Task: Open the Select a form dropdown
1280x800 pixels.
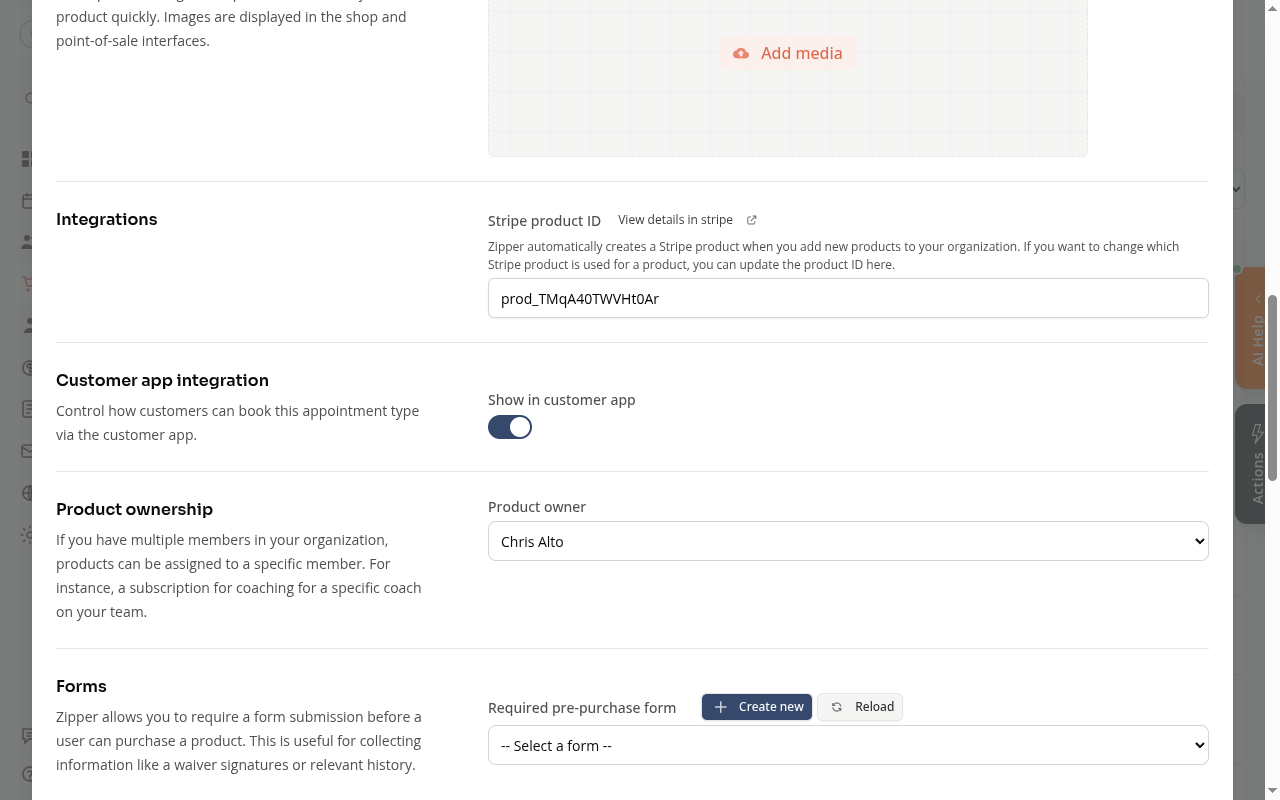Action: 848,745
